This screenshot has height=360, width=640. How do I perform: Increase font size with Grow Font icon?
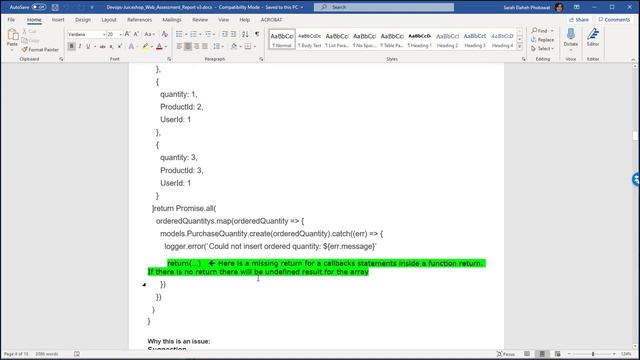127,34
